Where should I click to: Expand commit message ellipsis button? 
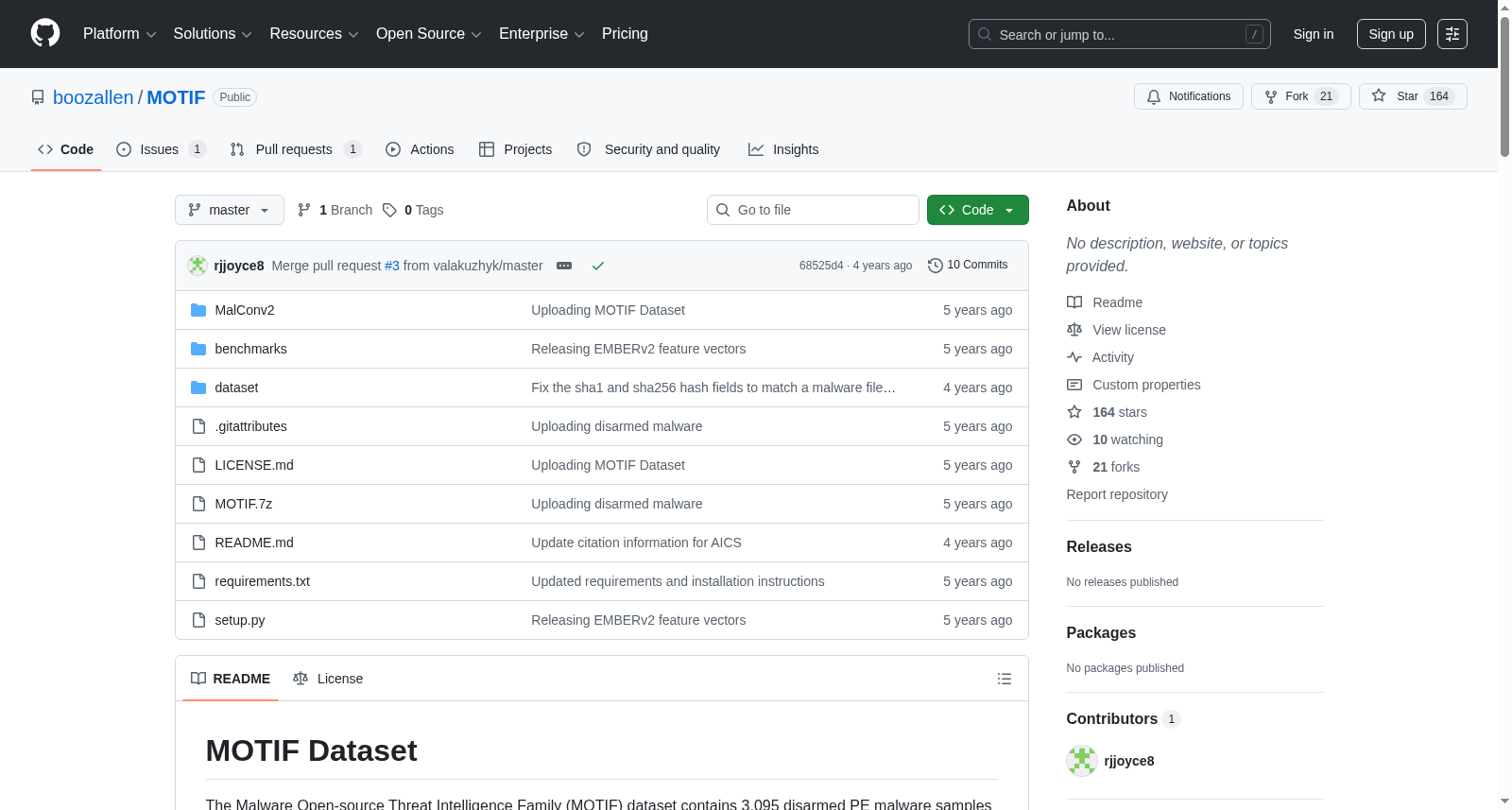pyautogui.click(x=564, y=266)
